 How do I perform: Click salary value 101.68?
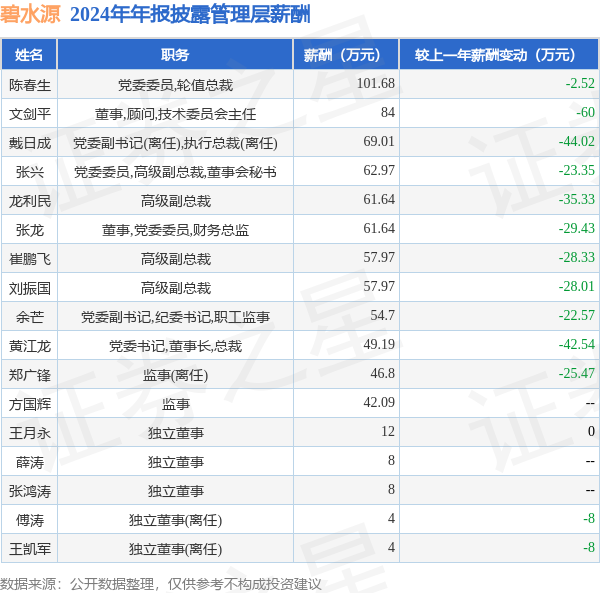[375, 83]
